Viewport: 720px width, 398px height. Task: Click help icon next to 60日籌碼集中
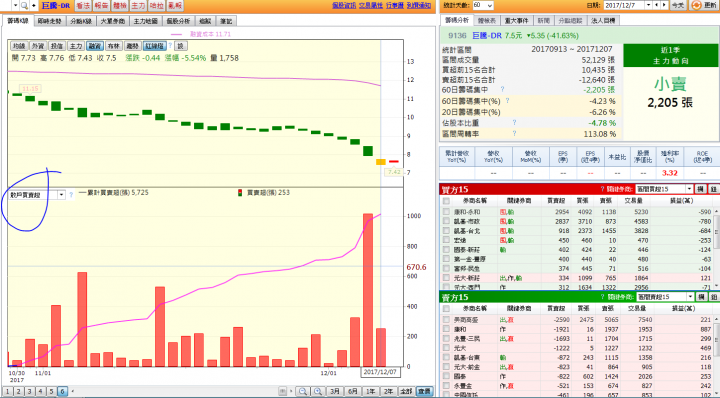502,90
